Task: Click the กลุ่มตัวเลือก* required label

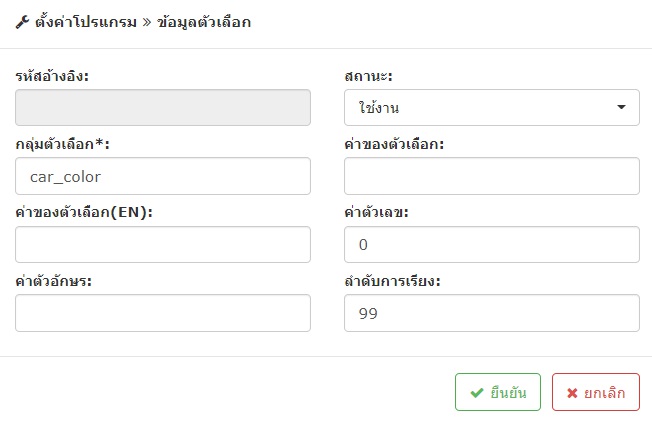Action: pos(62,144)
